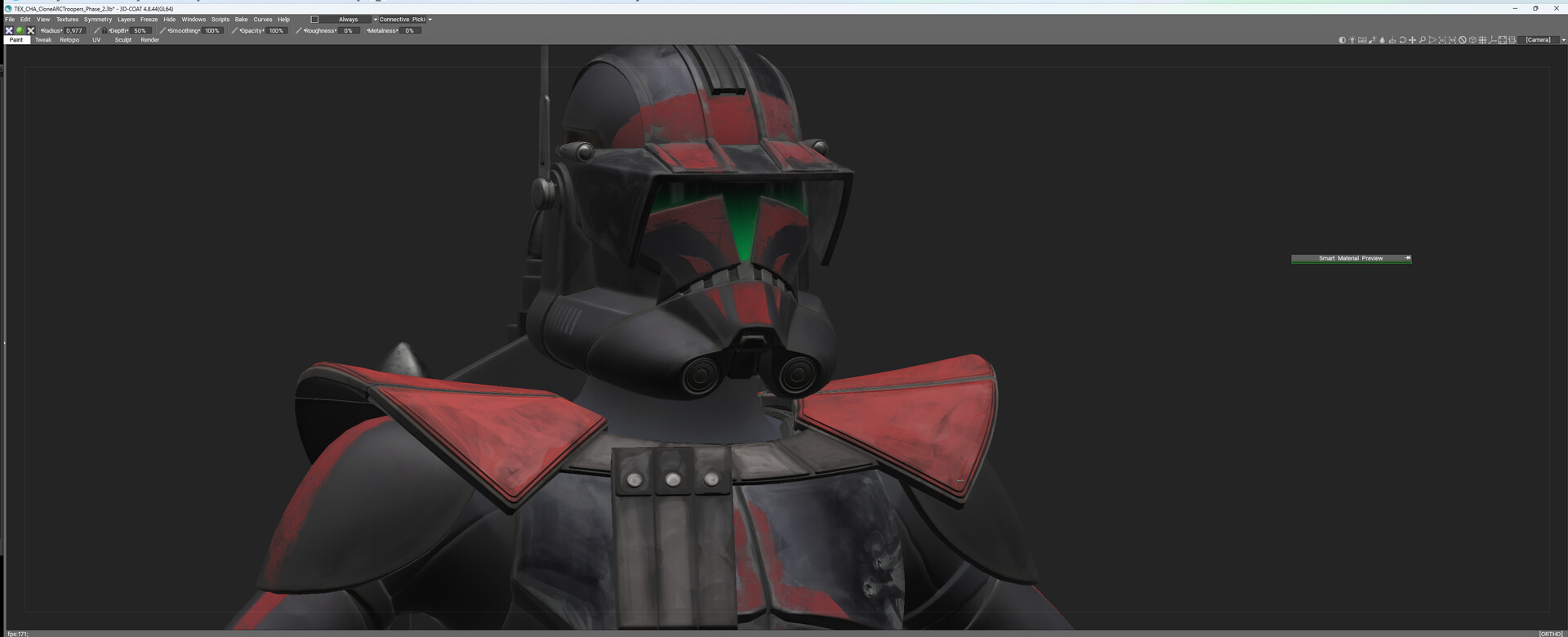Click the Smoothing slider label
The image size is (1568, 637).
tap(184, 30)
